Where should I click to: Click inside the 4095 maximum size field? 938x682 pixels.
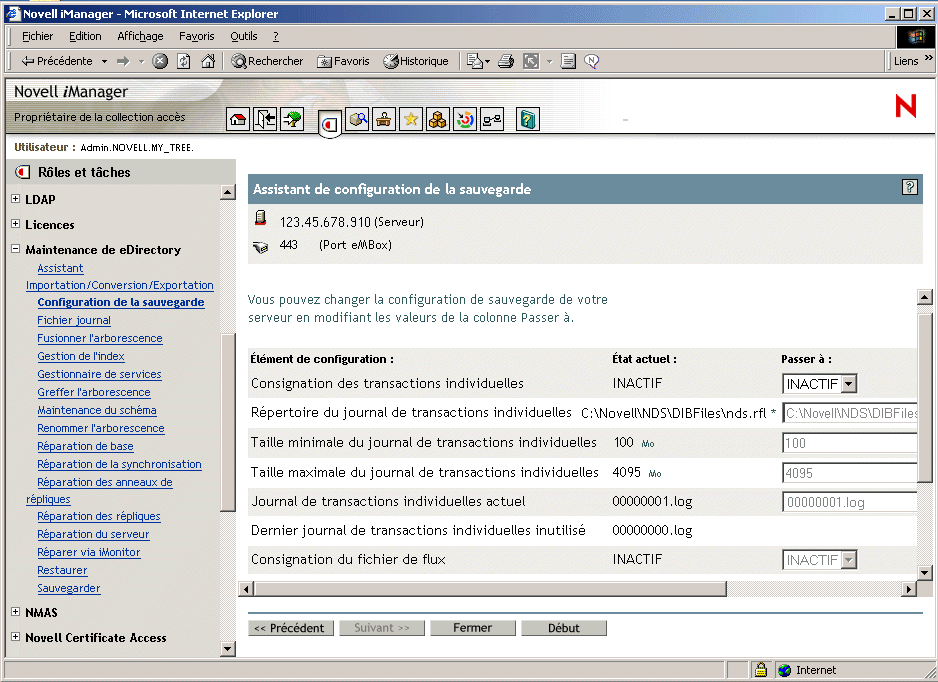point(849,472)
